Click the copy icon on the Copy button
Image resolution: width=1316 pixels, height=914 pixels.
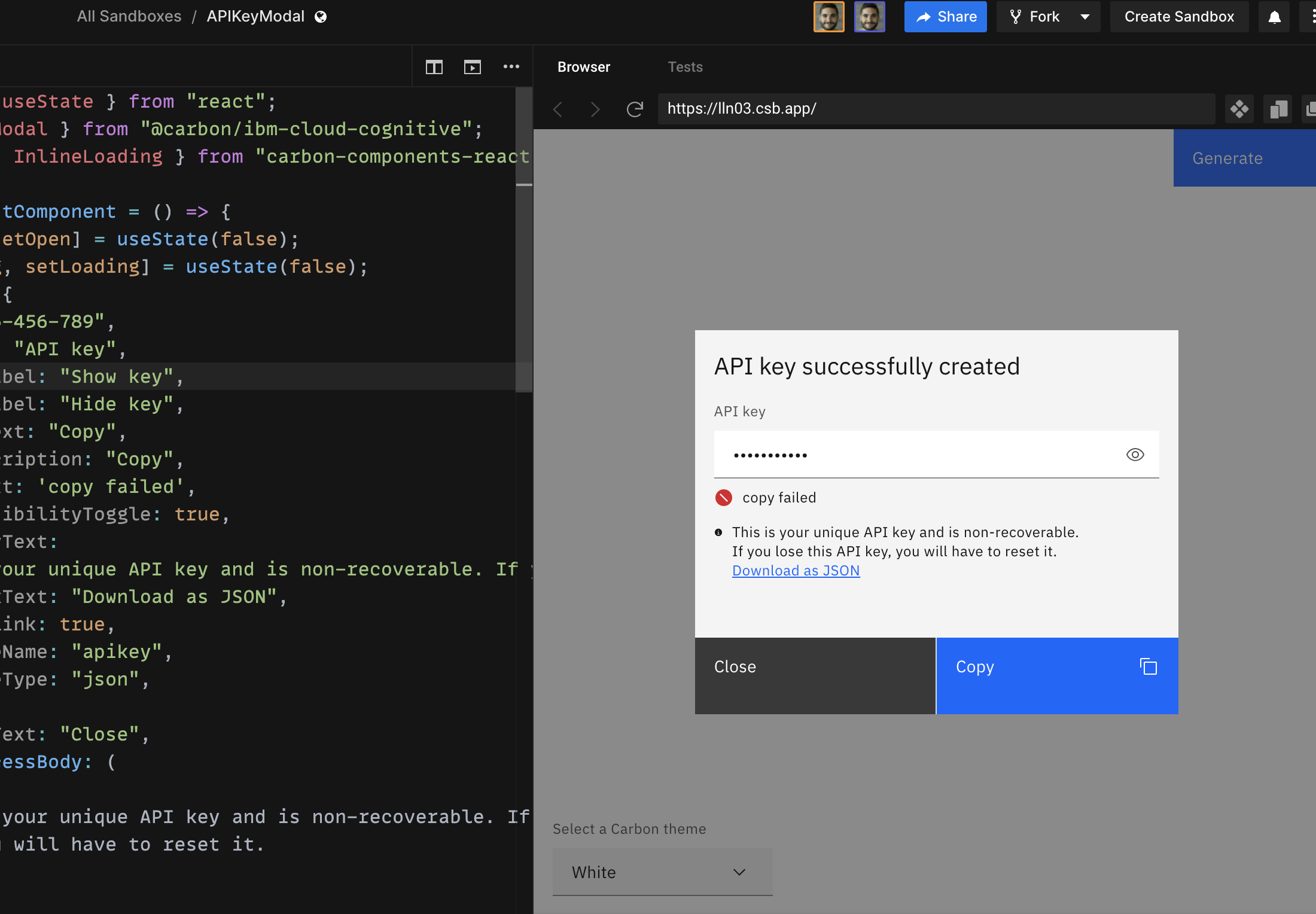coord(1149,666)
